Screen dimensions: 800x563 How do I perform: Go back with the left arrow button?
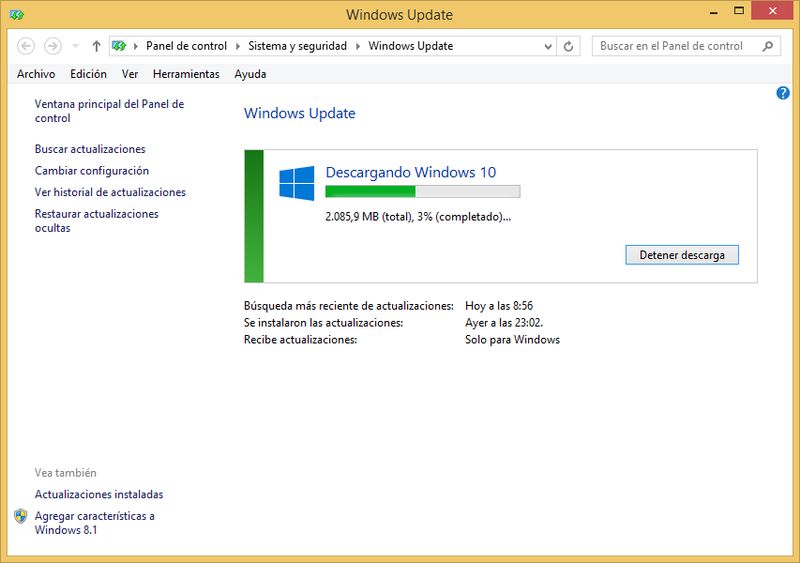point(26,46)
